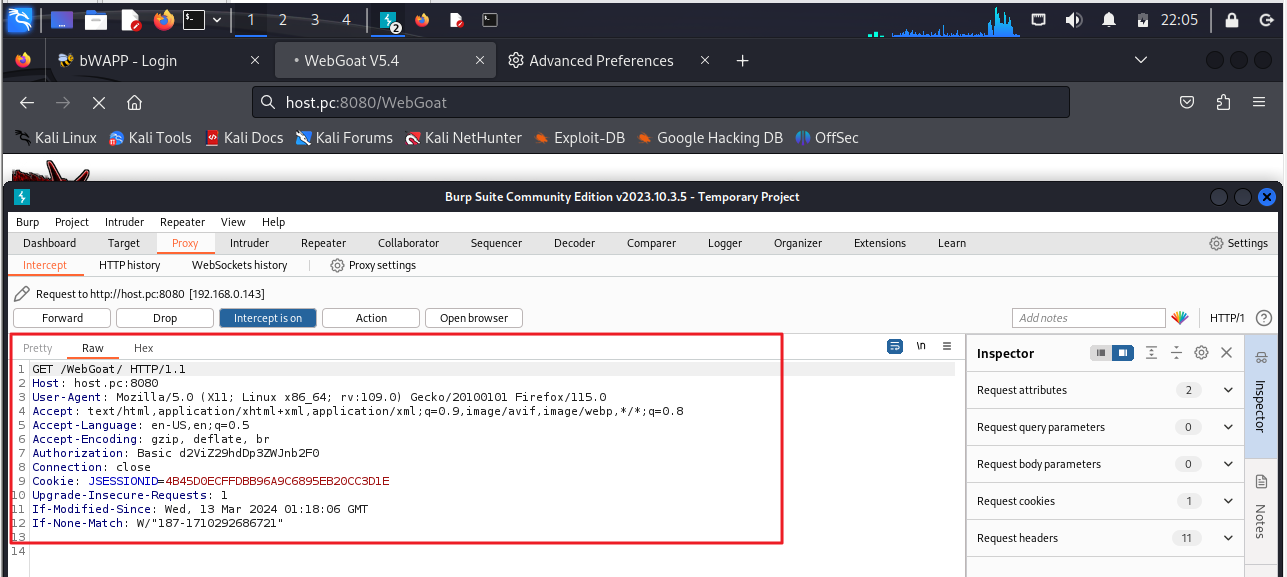1287x577 pixels.
Task: Go to the Firefox home page
Action: [x=134, y=102]
